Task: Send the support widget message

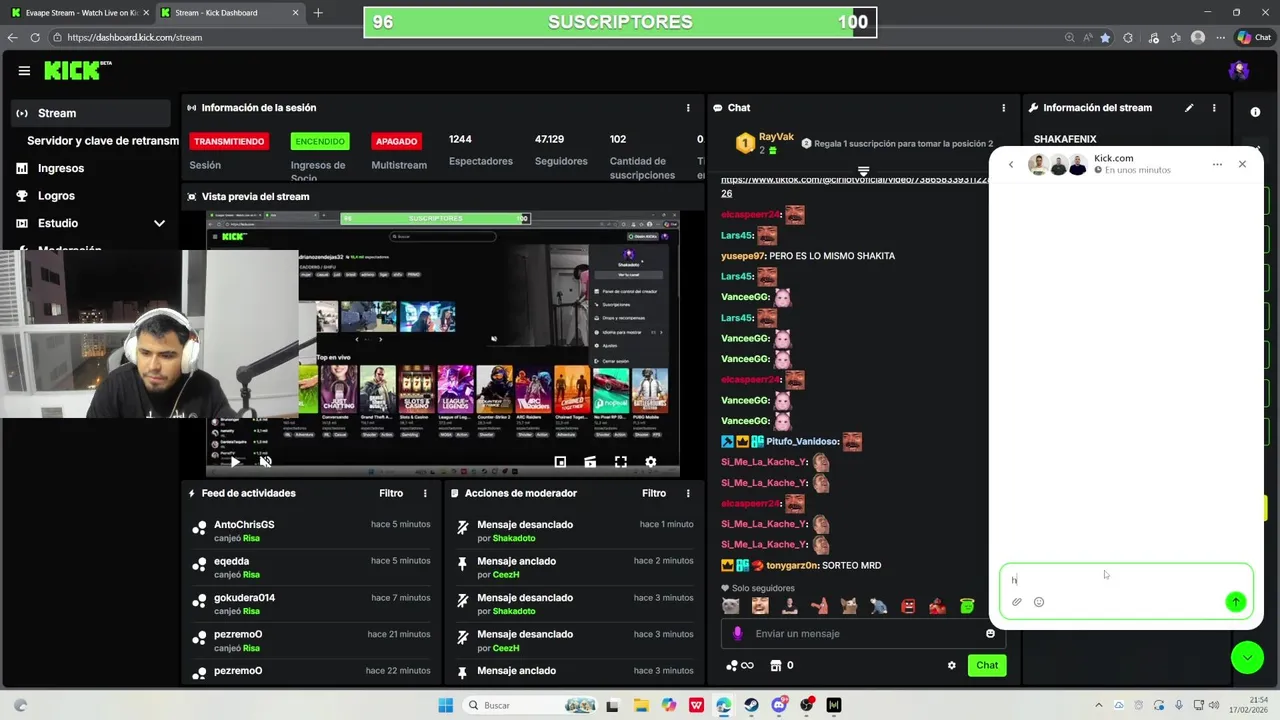Action: [x=1235, y=602]
